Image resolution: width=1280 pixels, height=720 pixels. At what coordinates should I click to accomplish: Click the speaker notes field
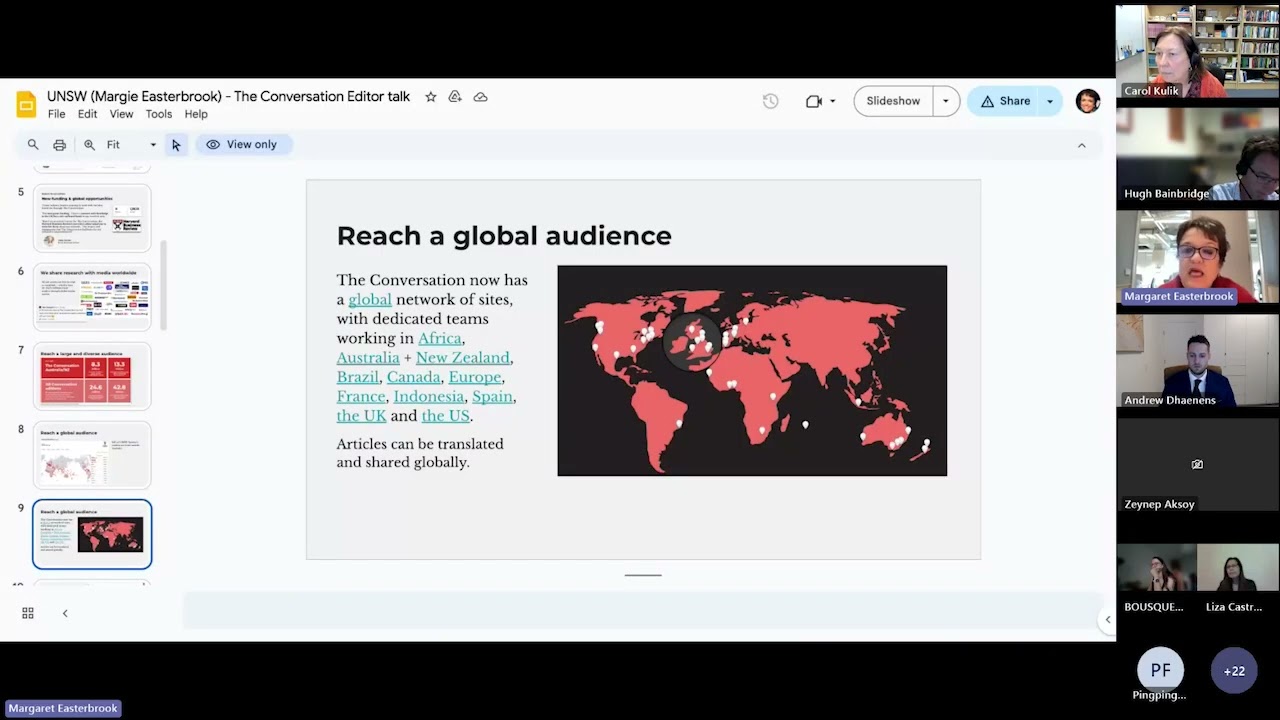pos(642,610)
